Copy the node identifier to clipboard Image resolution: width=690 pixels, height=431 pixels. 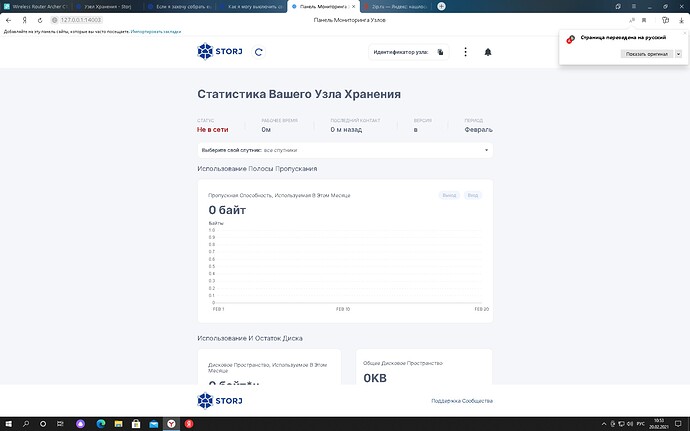point(439,52)
